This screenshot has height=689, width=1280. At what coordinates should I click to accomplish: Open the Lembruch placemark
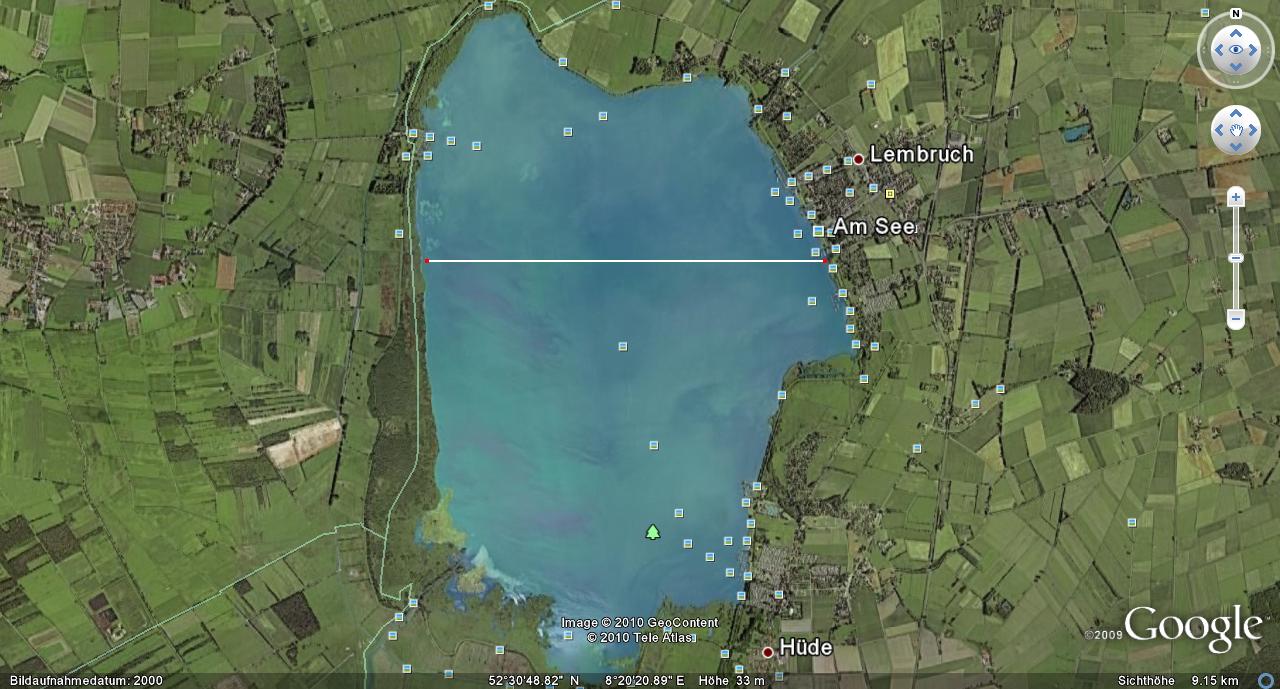click(x=858, y=159)
